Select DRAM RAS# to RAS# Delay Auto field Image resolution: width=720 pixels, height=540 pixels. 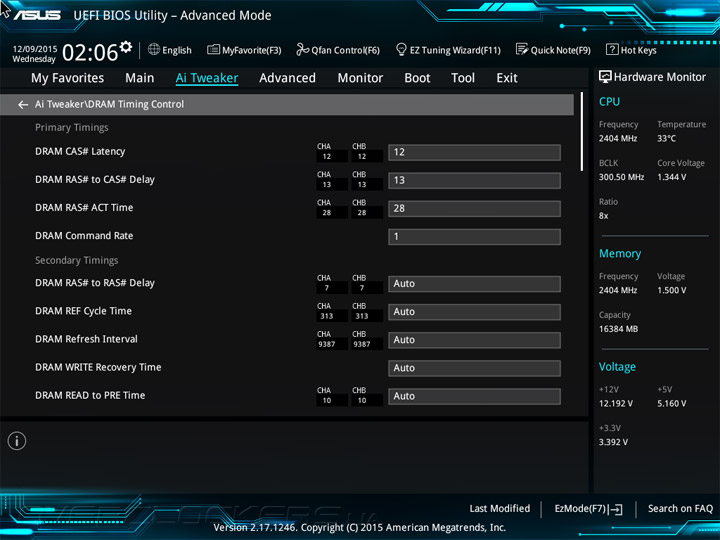coord(474,284)
